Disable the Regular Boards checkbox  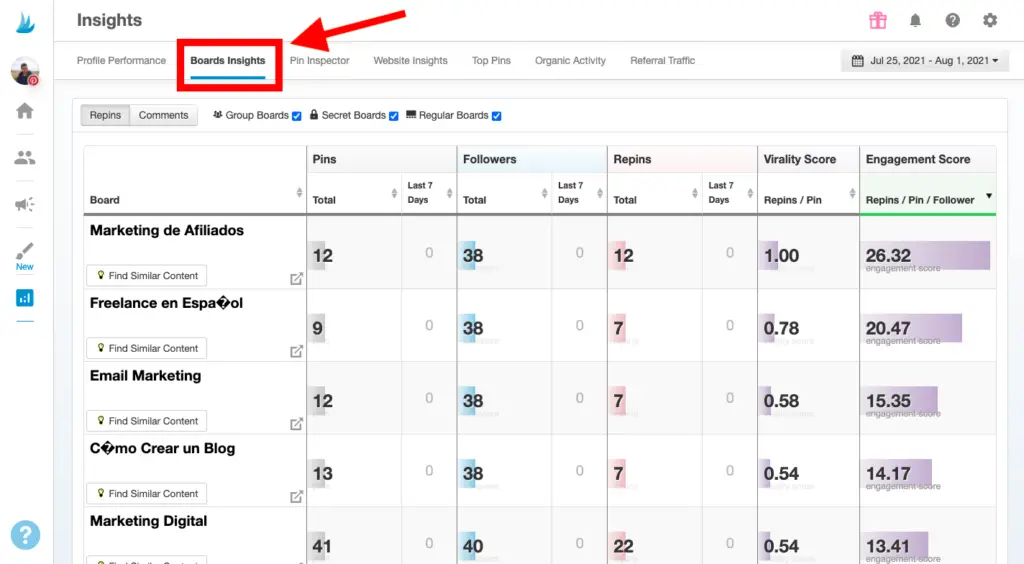tap(497, 116)
